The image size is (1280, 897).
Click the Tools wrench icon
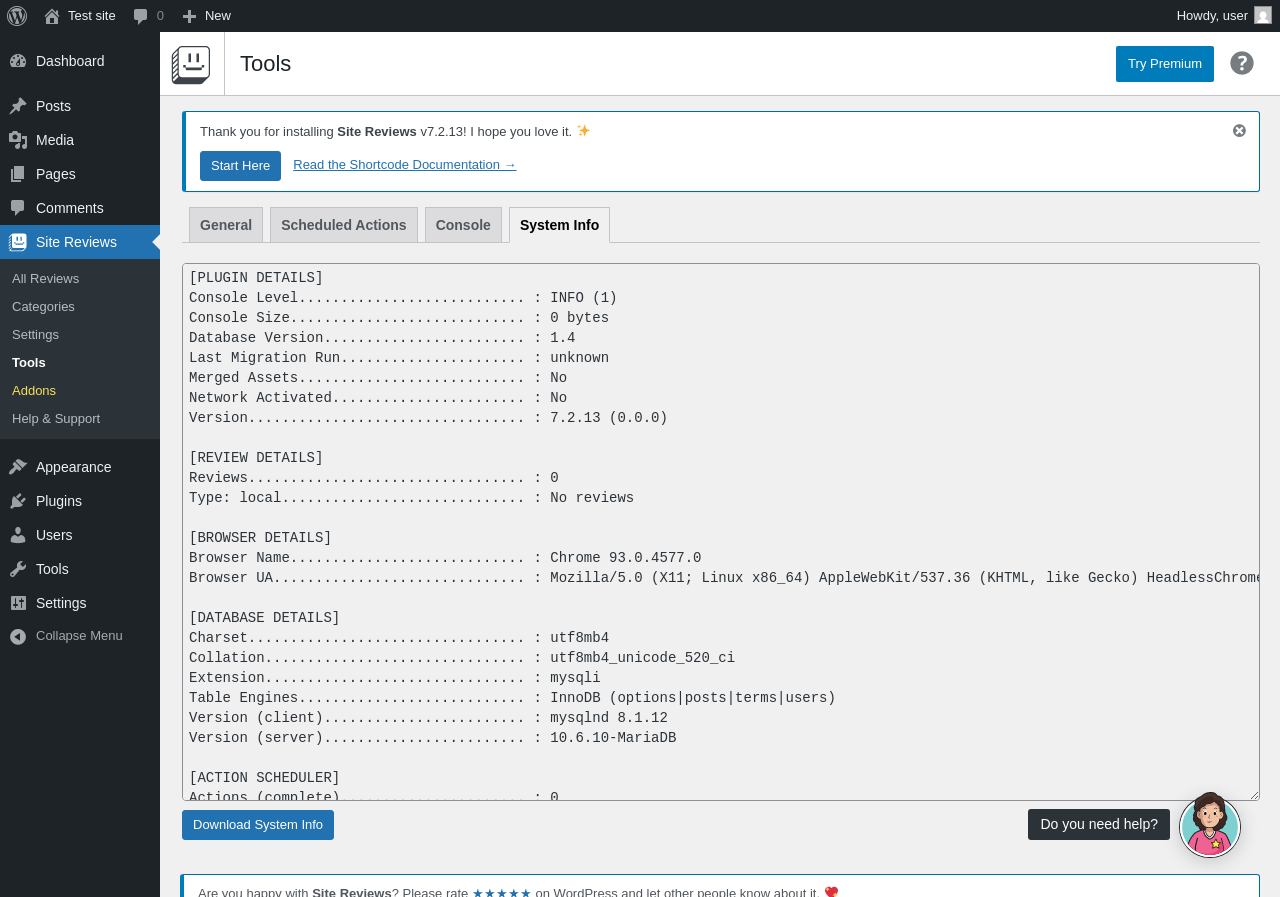coord(18,569)
